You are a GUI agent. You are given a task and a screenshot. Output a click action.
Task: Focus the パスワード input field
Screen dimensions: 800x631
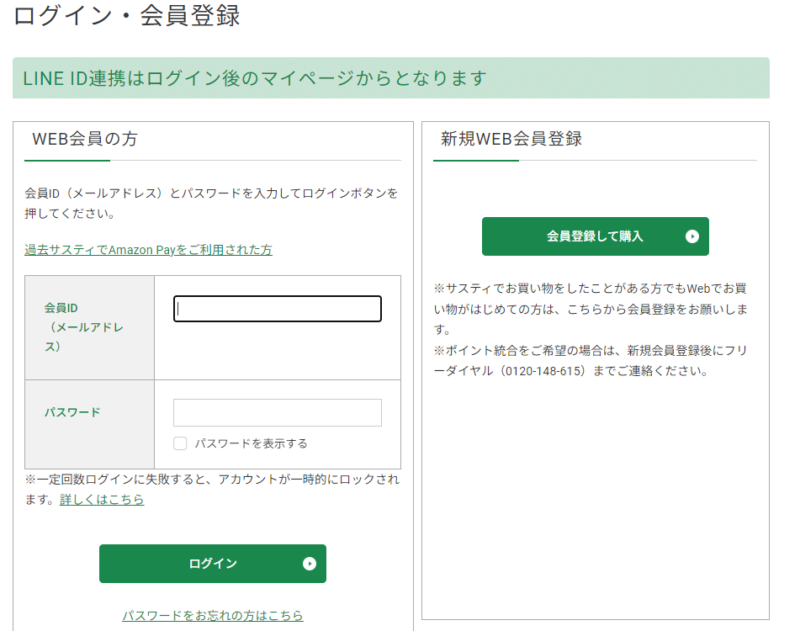pos(277,413)
